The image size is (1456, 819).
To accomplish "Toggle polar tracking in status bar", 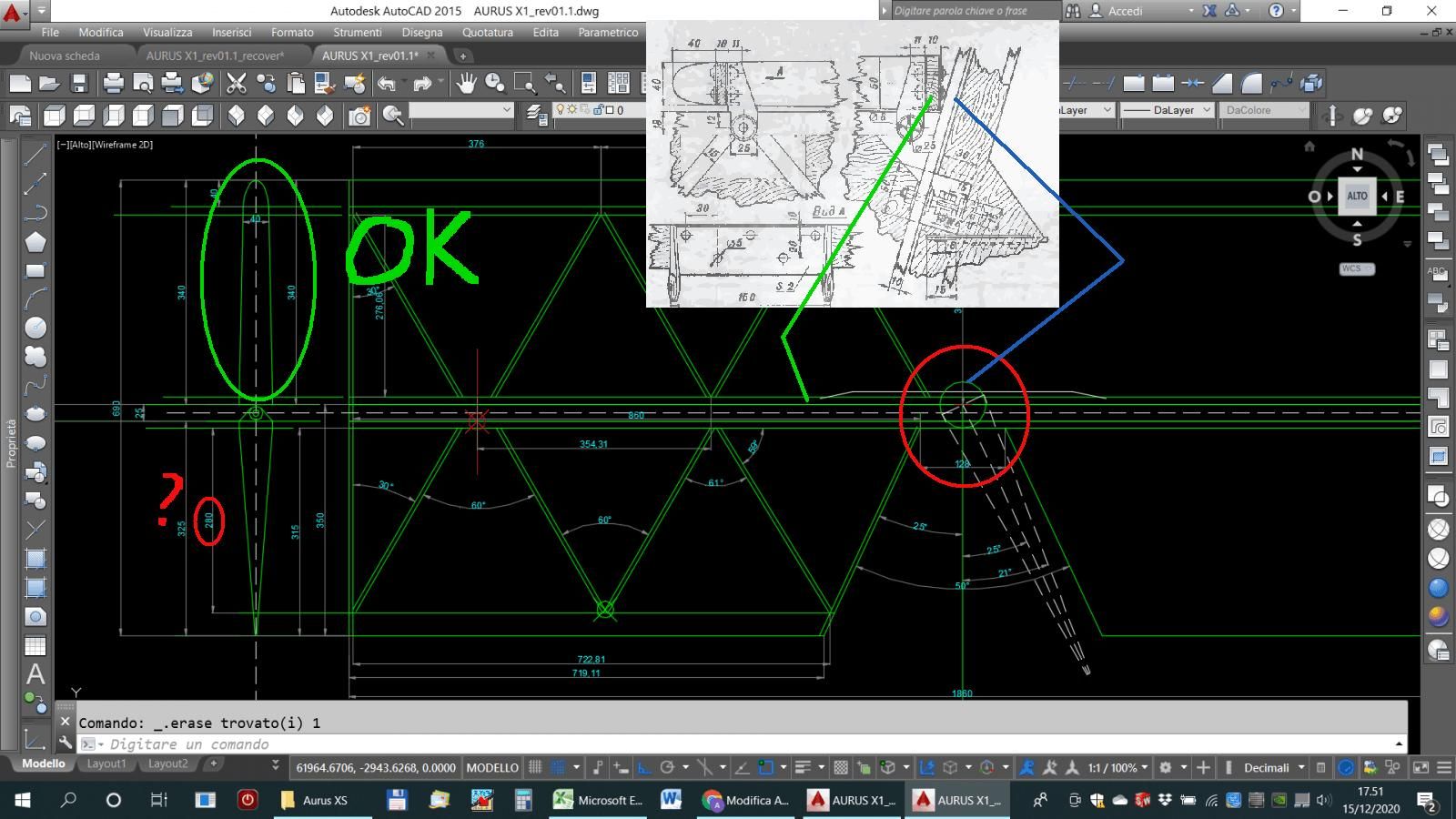I will point(666,767).
